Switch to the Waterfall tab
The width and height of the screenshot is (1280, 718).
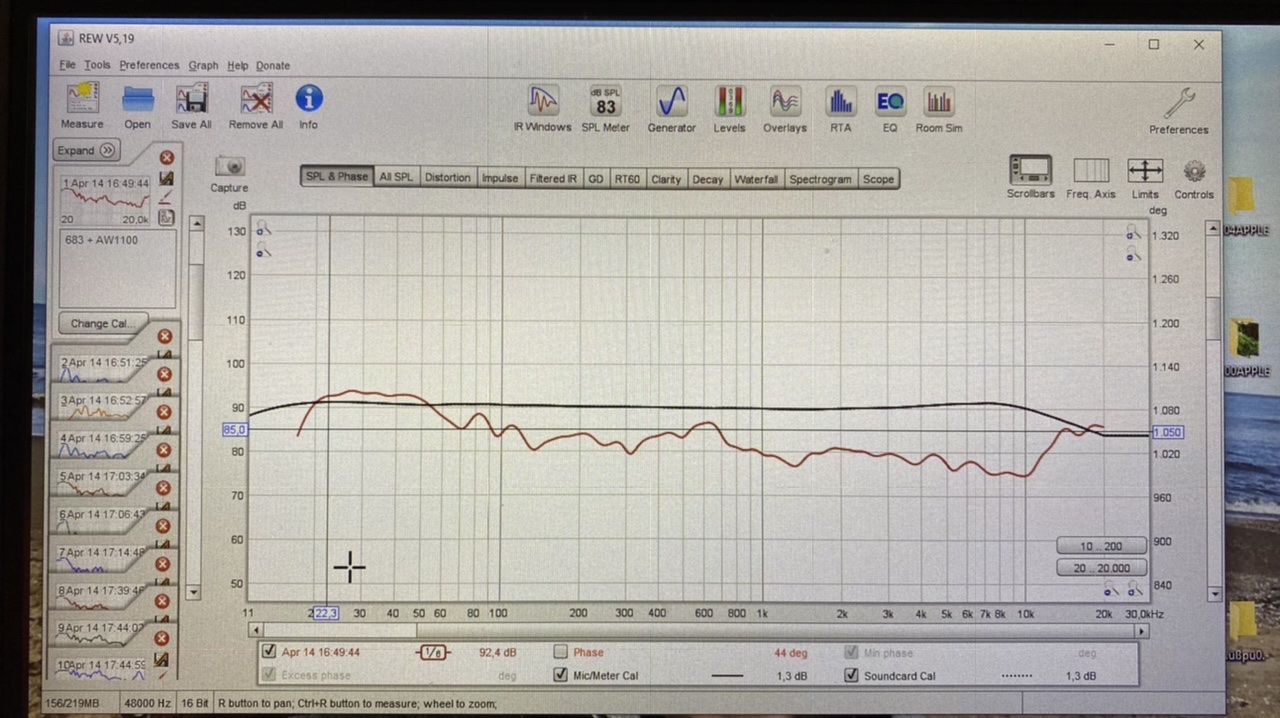(x=756, y=178)
